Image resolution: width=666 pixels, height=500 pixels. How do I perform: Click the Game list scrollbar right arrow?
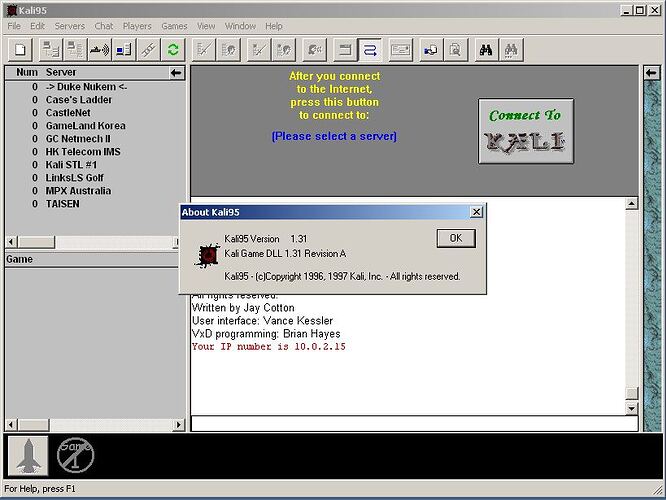coord(178,424)
